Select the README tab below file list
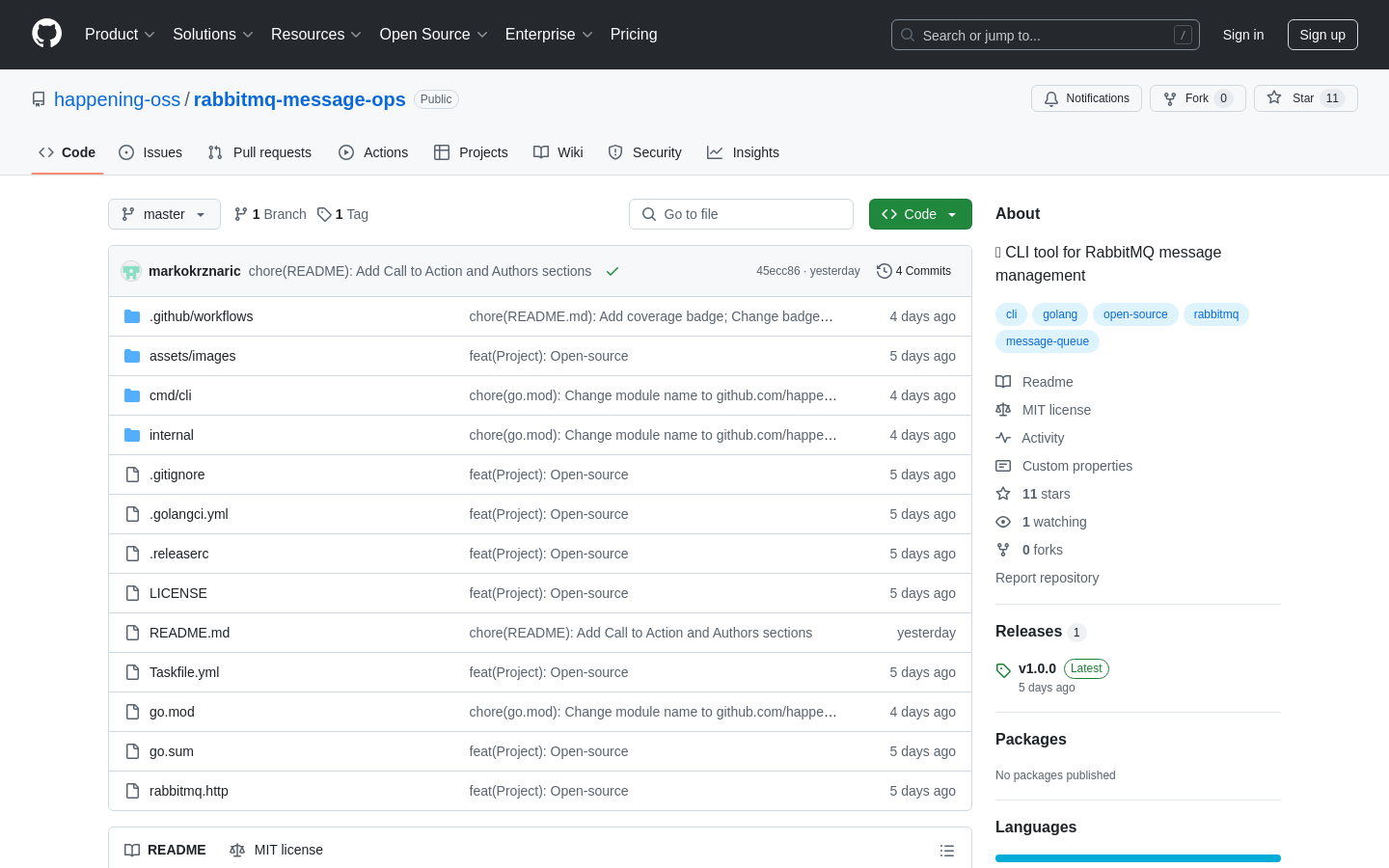Image resolution: width=1389 pixels, height=868 pixels. tap(165, 850)
